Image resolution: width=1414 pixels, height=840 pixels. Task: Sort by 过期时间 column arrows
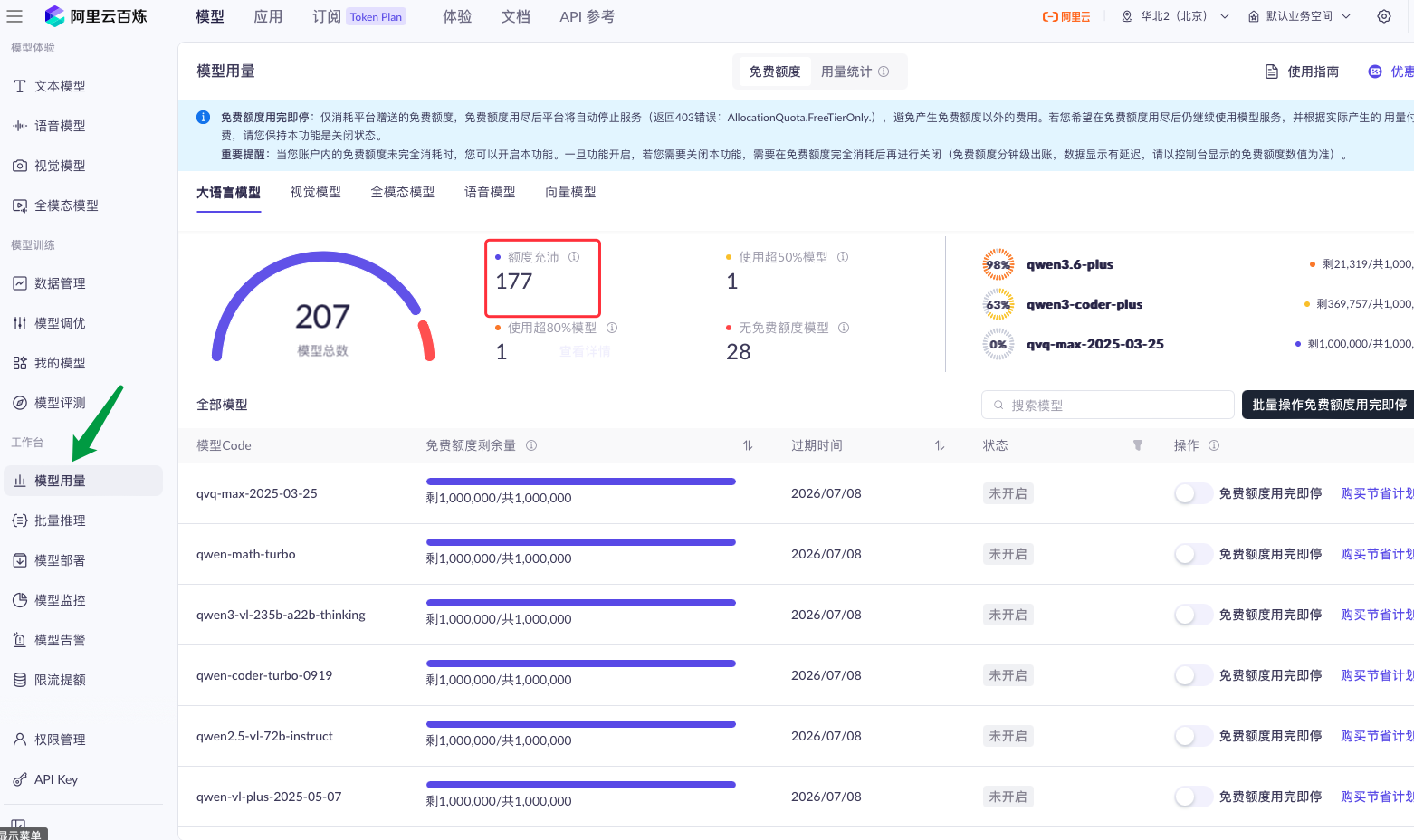pyautogui.click(x=940, y=445)
